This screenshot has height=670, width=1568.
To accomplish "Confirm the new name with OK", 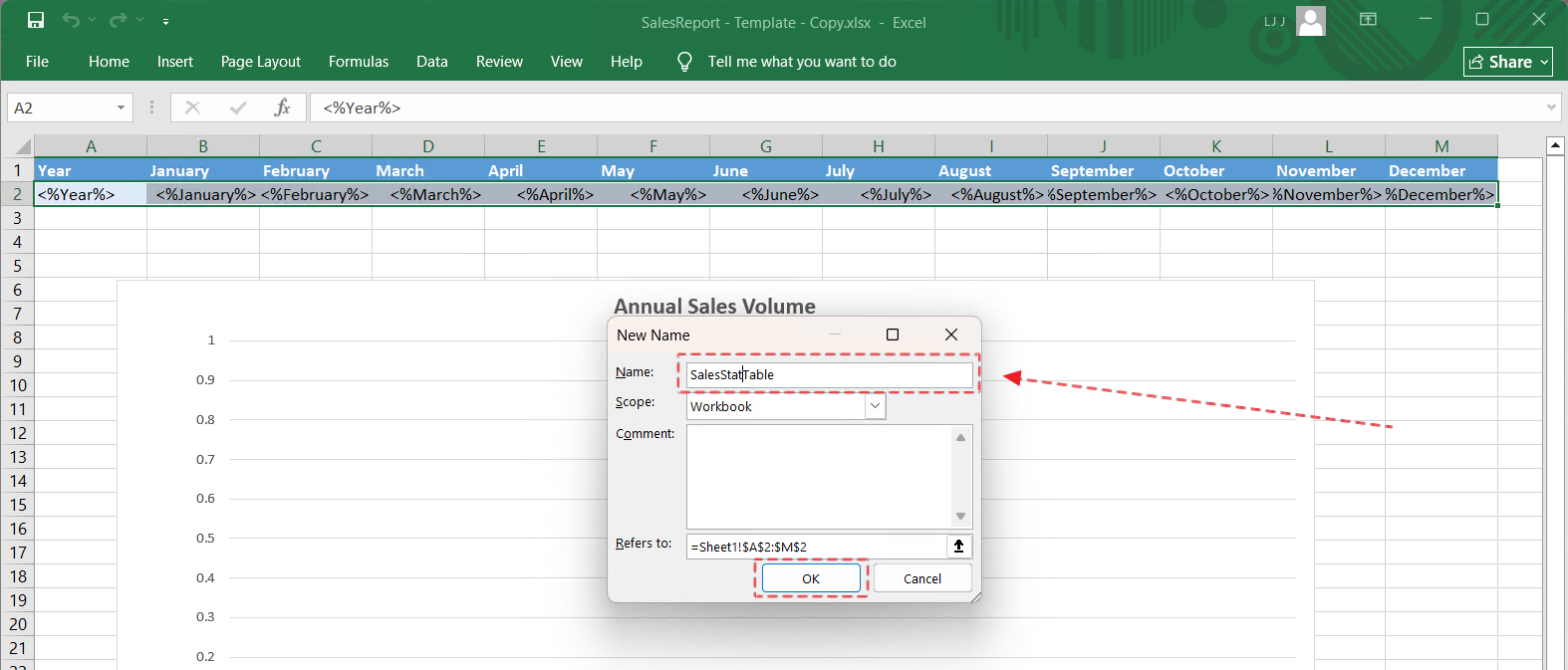I will tap(811, 578).
